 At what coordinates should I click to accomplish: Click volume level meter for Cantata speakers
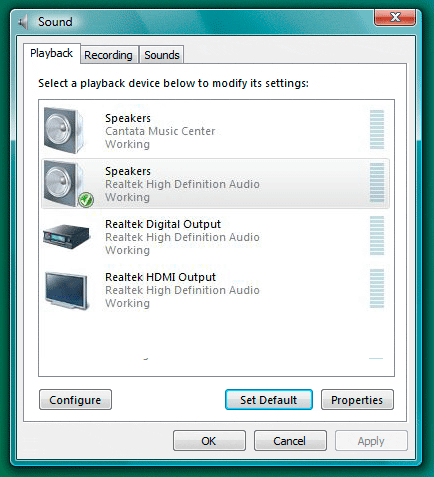pos(377,129)
